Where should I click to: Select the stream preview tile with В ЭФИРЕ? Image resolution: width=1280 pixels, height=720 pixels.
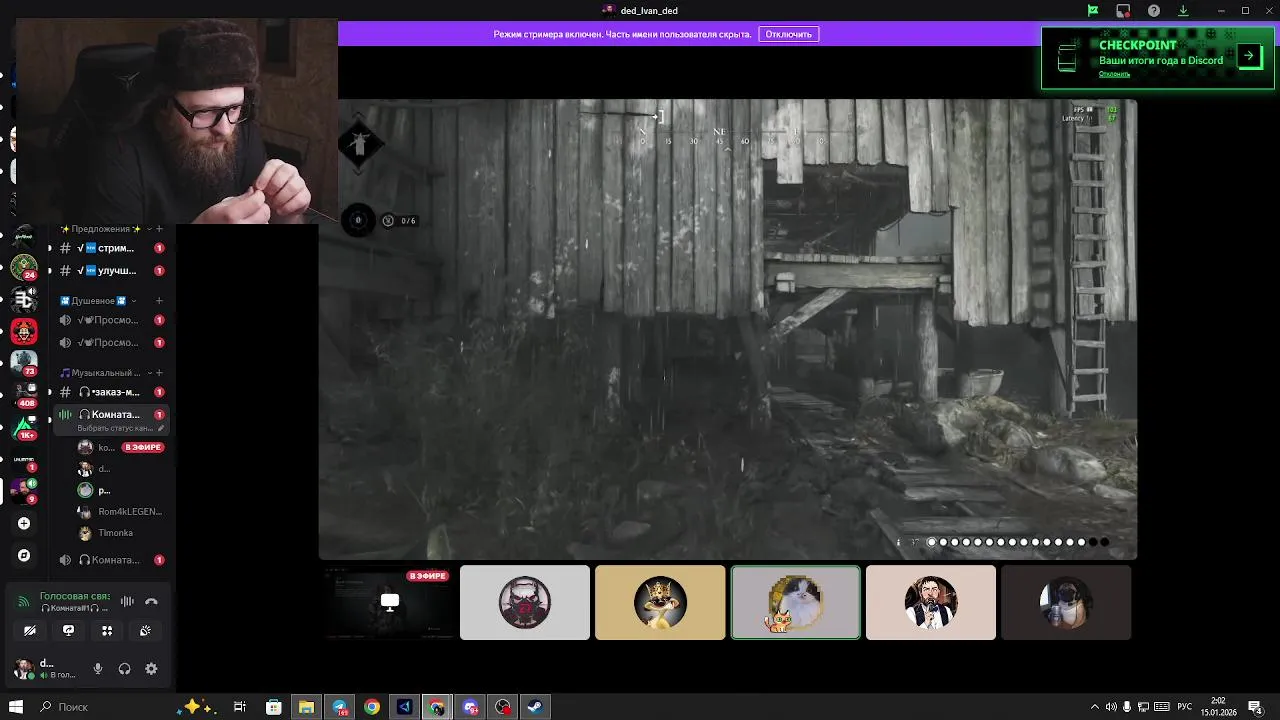coord(389,602)
